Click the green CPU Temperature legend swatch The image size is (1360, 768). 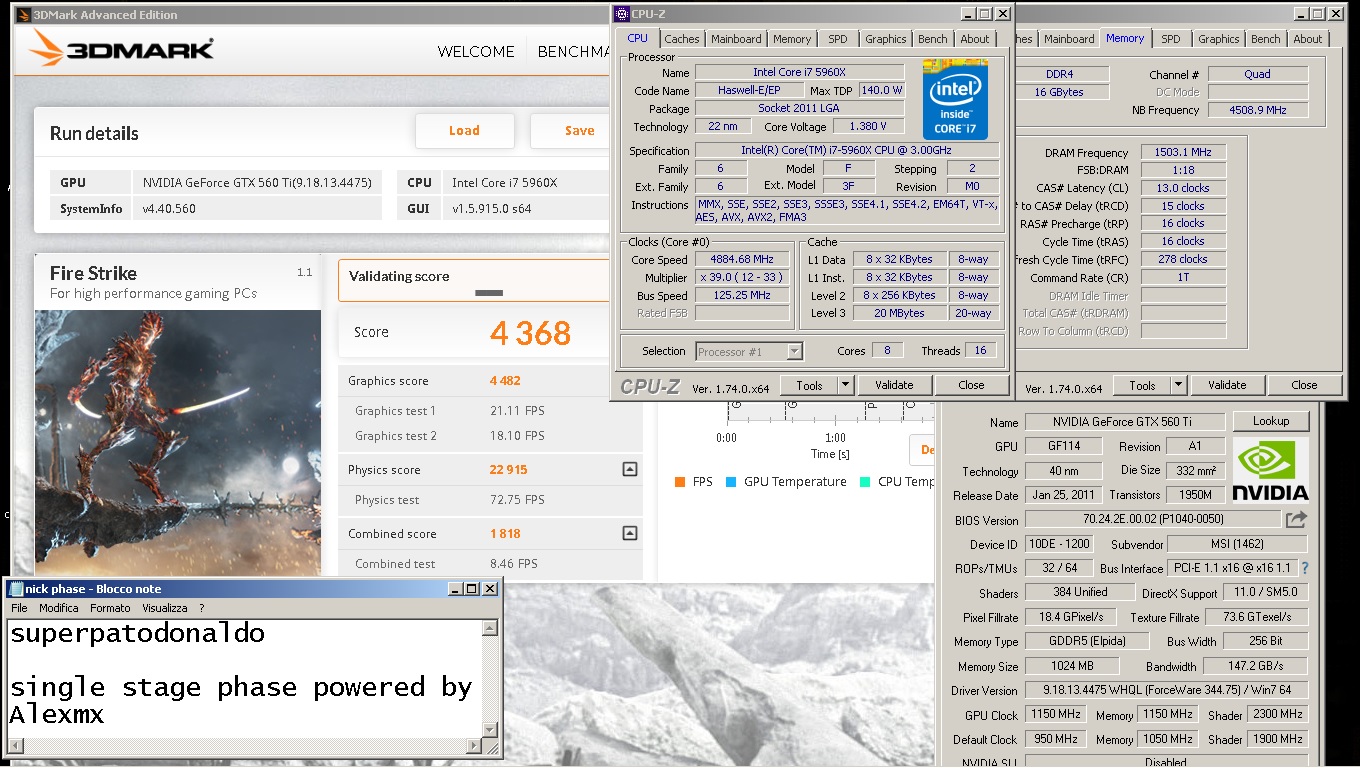[x=865, y=482]
